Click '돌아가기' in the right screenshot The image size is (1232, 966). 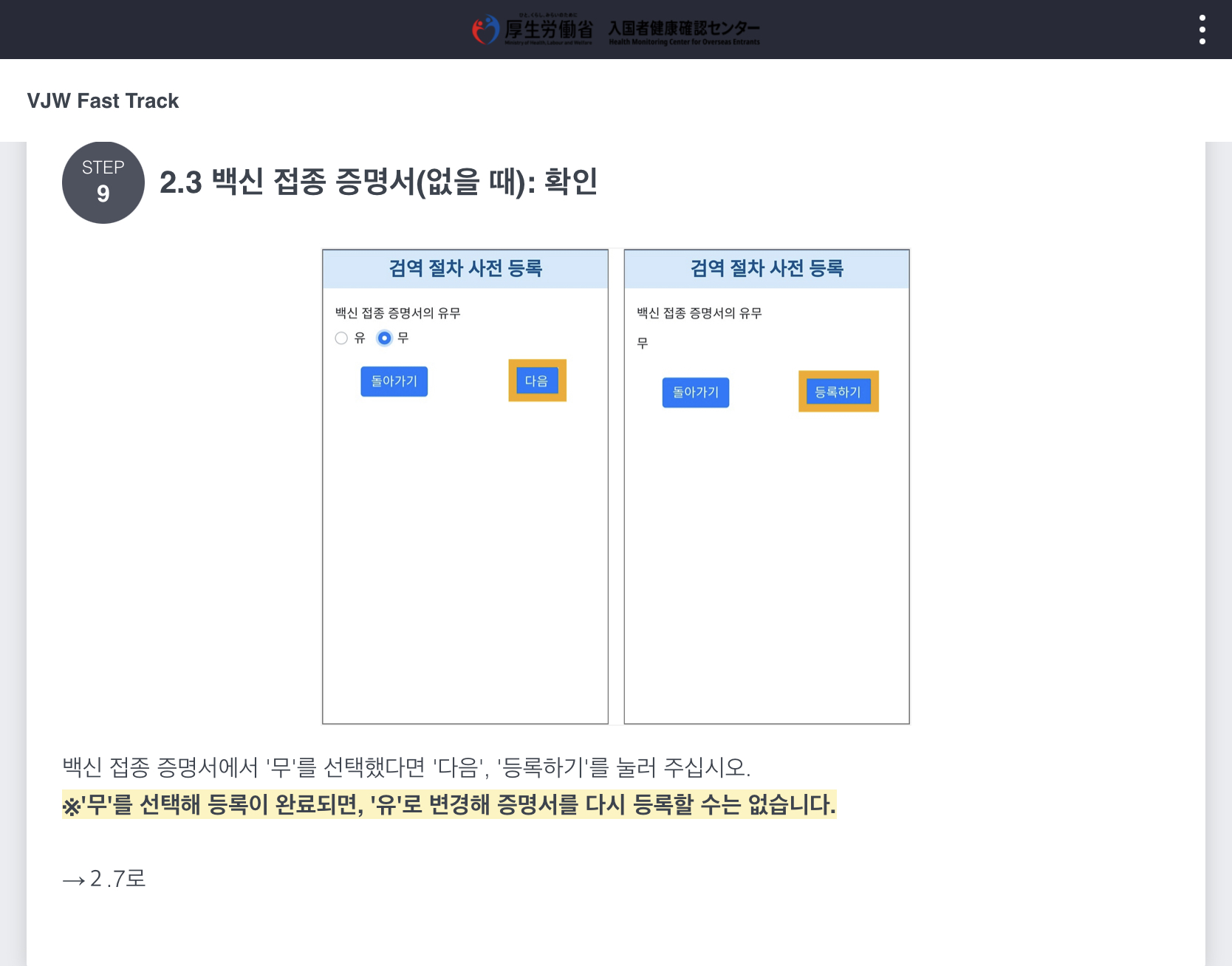pos(695,392)
